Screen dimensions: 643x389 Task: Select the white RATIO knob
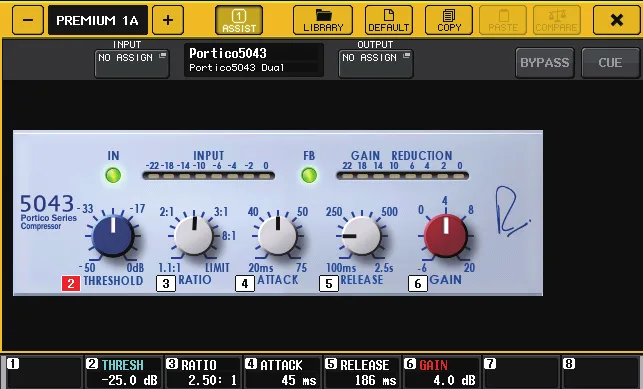coord(194,236)
